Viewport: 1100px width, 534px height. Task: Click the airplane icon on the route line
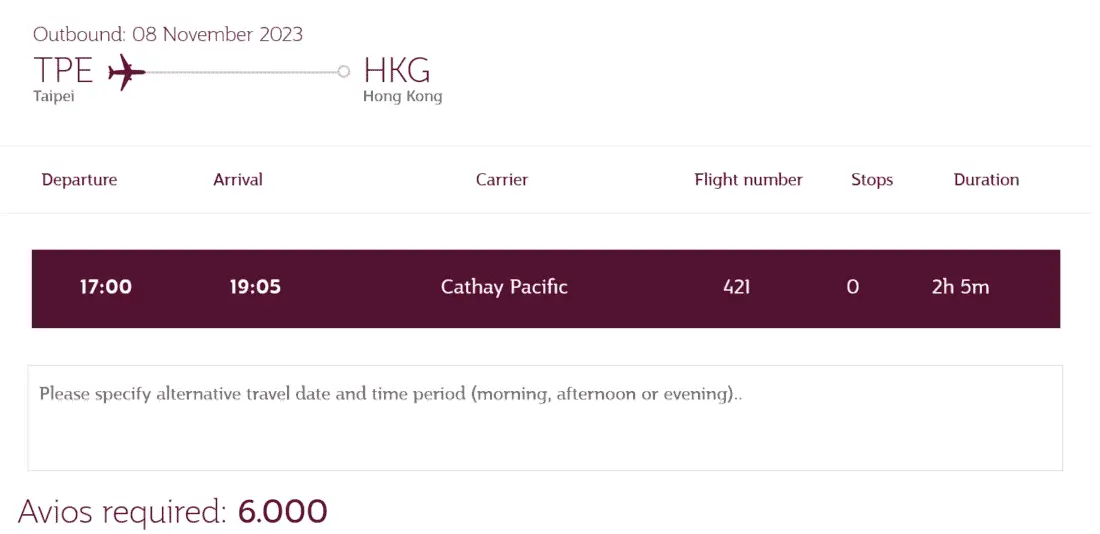(126, 72)
